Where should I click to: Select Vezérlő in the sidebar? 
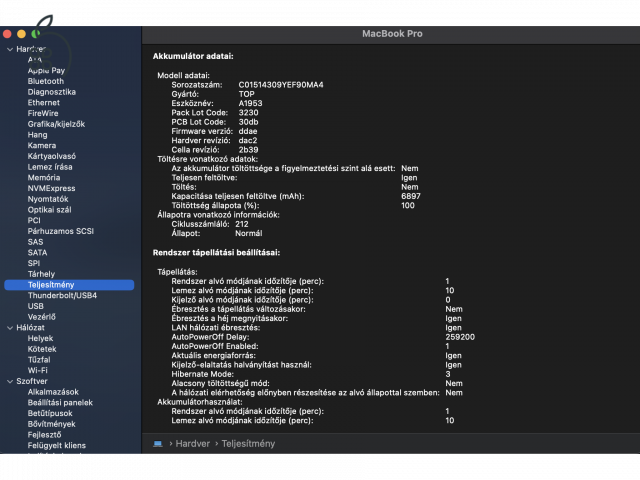click(42, 317)
